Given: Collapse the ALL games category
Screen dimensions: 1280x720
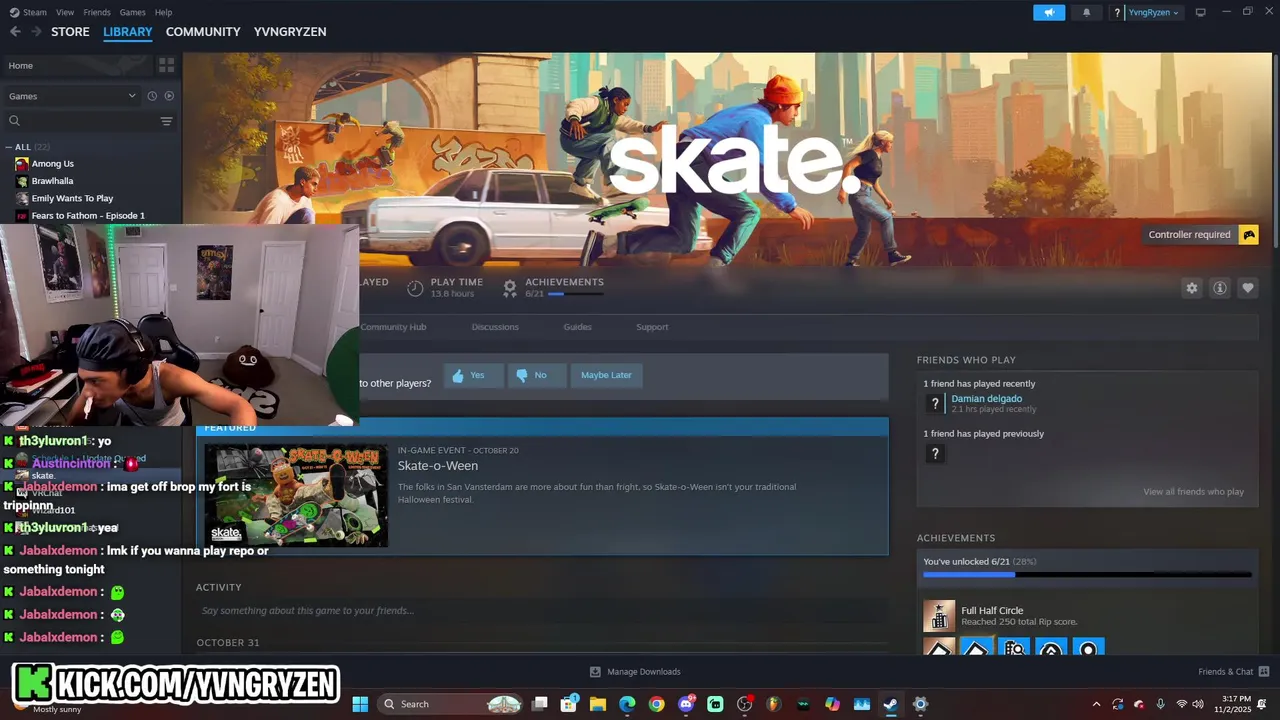Looking at the screenshot, I should 9,147.
